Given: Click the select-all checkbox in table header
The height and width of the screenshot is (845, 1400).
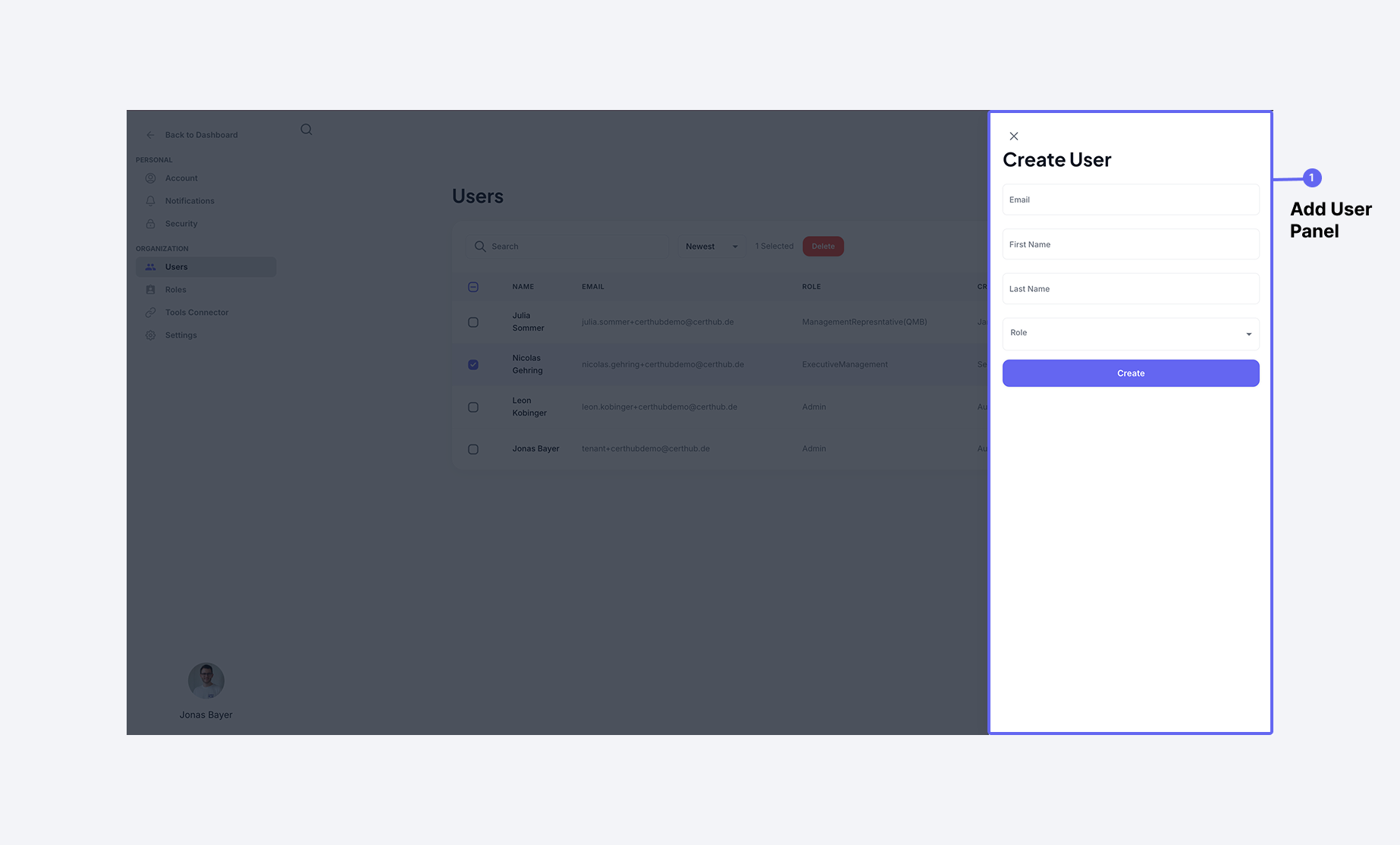Looking at the screenshot, I should click(x=472, y=287).
